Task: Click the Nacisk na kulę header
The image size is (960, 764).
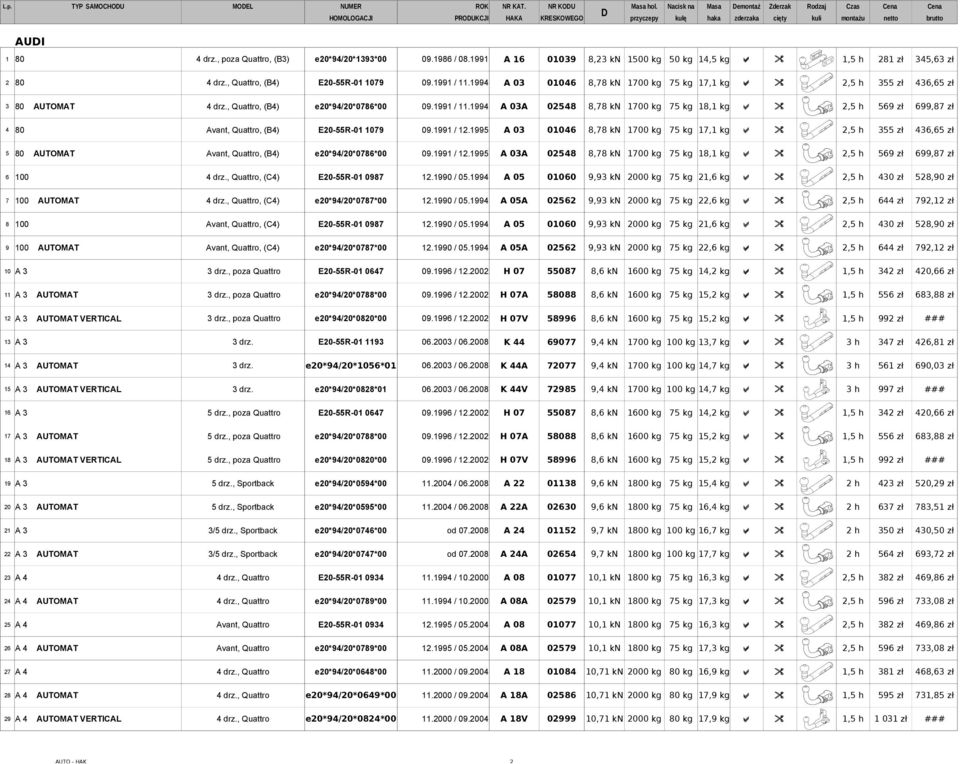Action: (x=681, y=12)
